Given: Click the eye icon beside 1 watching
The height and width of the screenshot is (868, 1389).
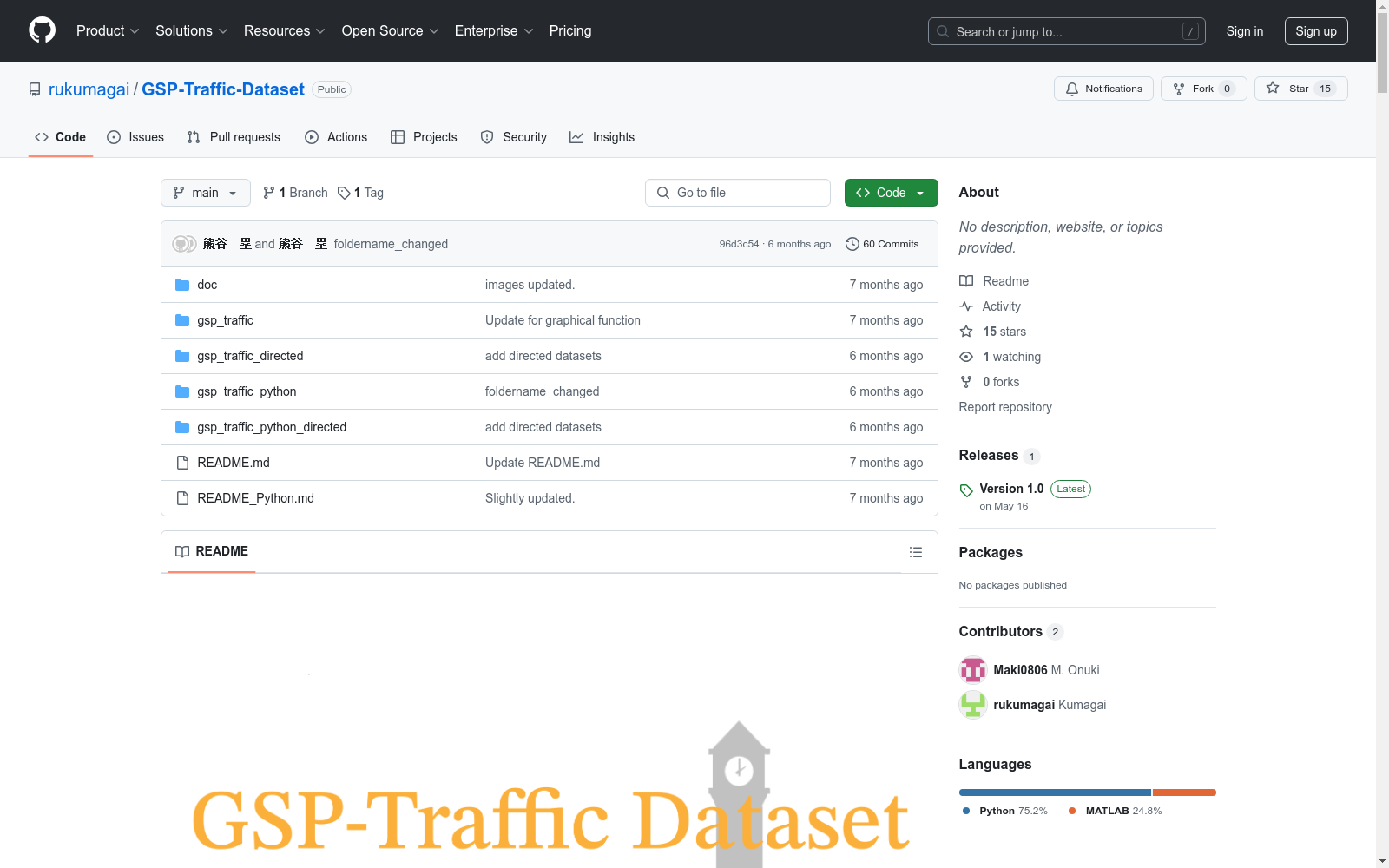Looking at the screenshot, I should click(x=966, y=357).
